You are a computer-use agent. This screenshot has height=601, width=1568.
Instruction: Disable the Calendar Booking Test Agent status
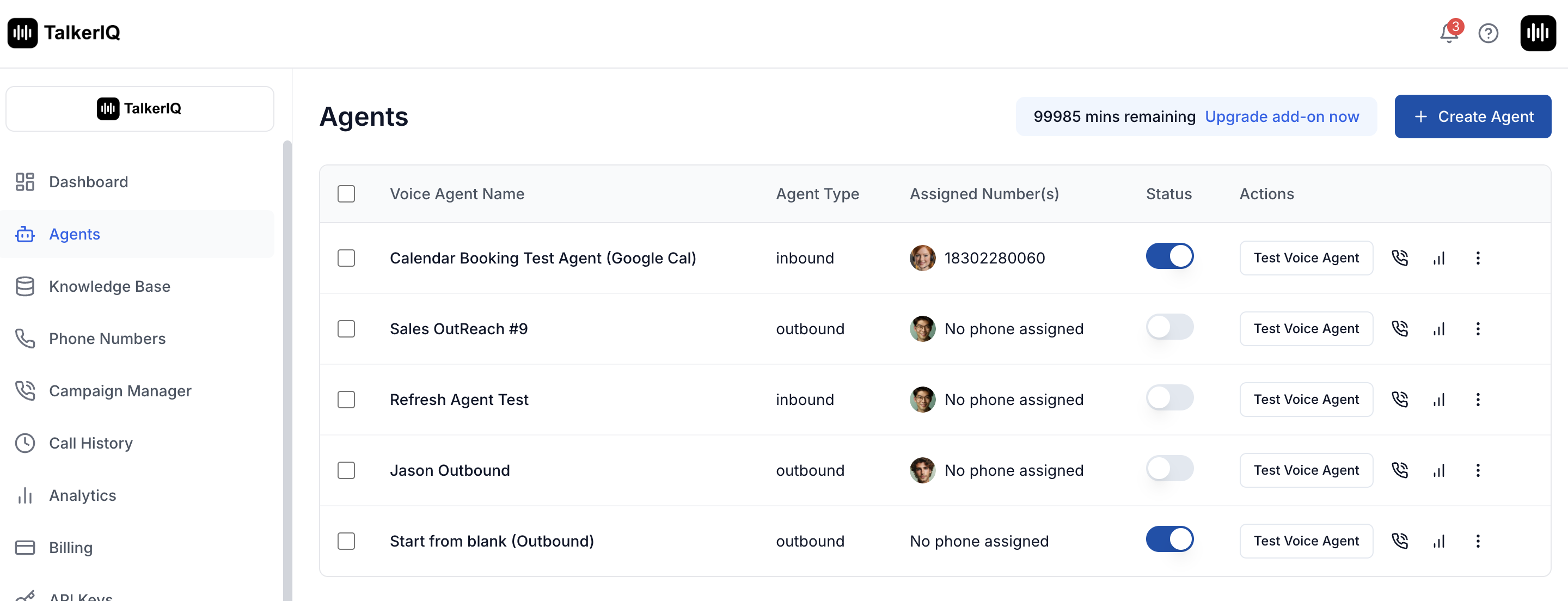pos(1169,256)
